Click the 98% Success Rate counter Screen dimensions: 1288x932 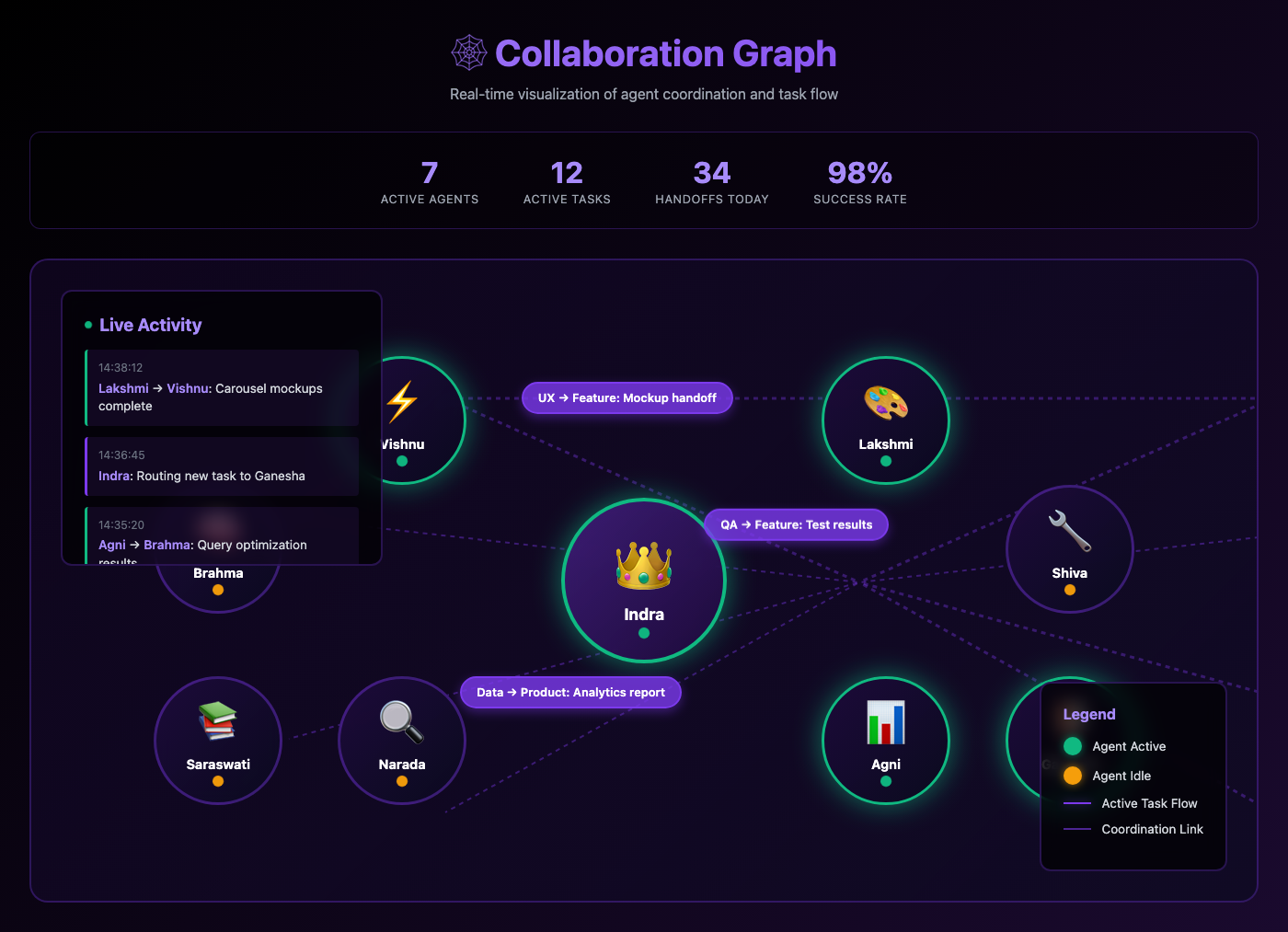[x=859, y=181]
